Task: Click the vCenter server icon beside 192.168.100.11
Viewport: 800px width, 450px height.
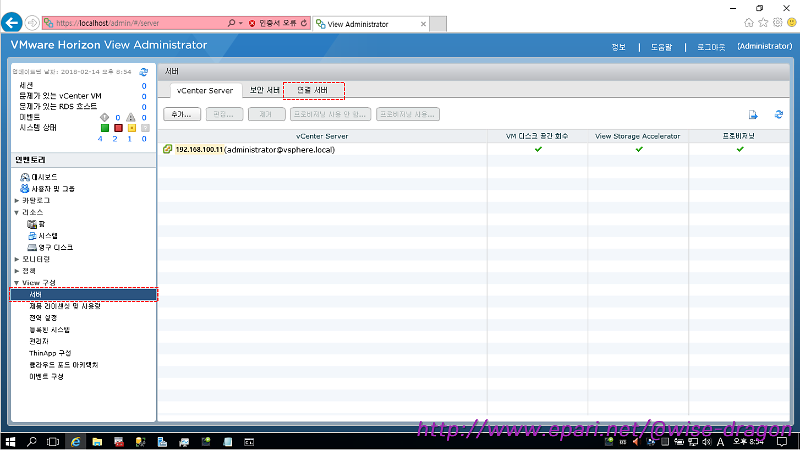Action: [x=167, y=149]
